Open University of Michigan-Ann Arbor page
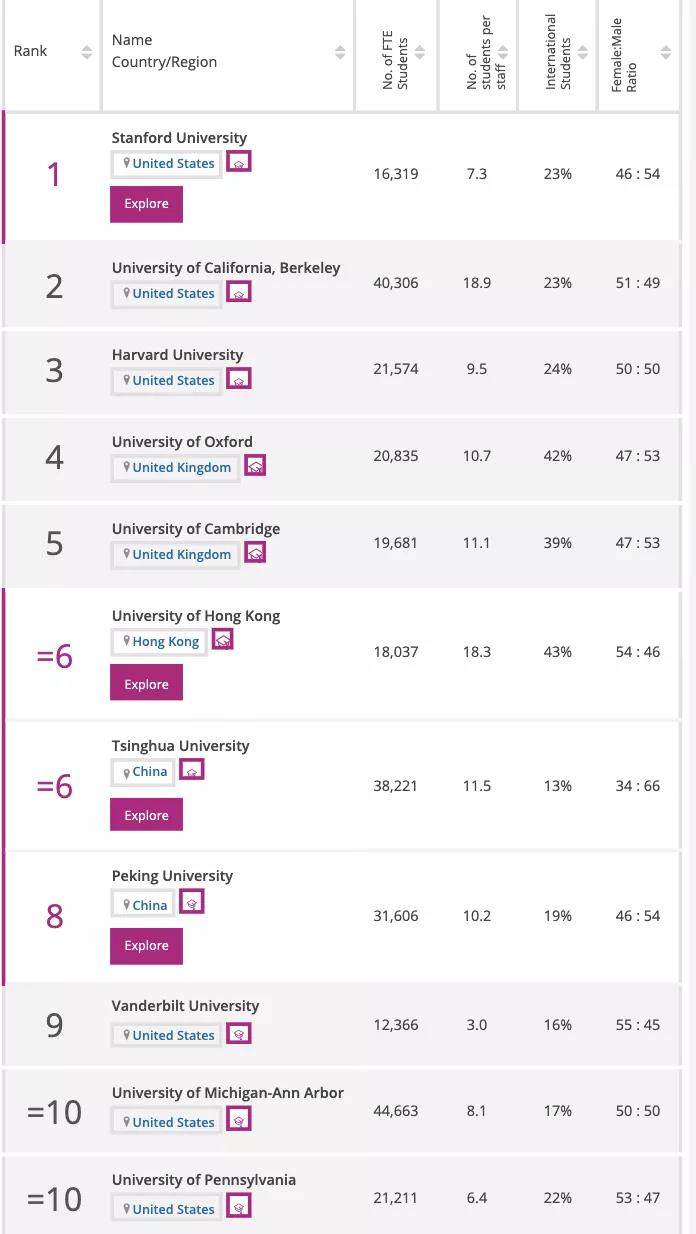This screenshot has width=696, height=1234. (x=228, y=1093)
